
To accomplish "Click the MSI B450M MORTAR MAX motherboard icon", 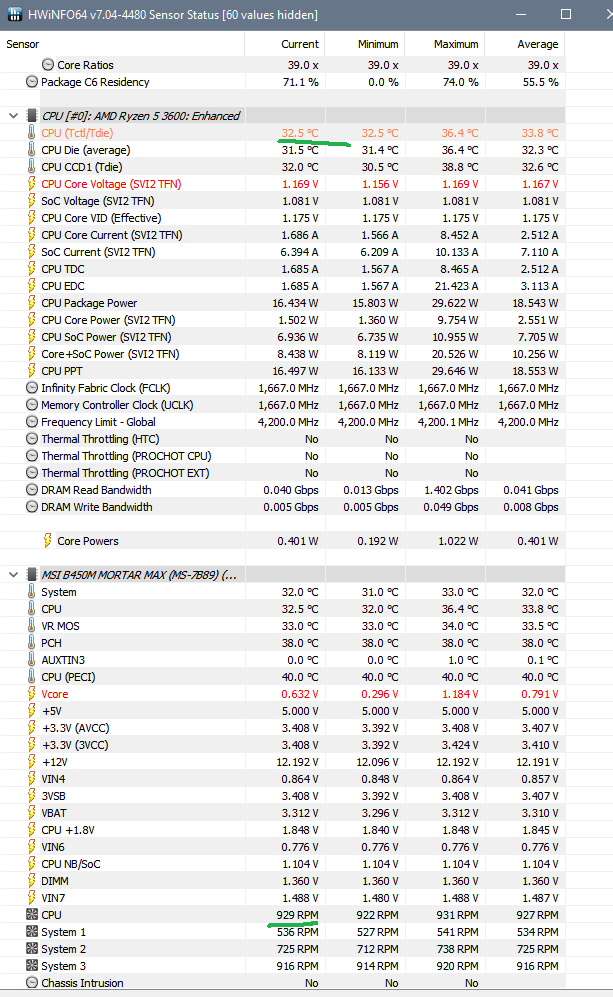I will pos(32,575).
